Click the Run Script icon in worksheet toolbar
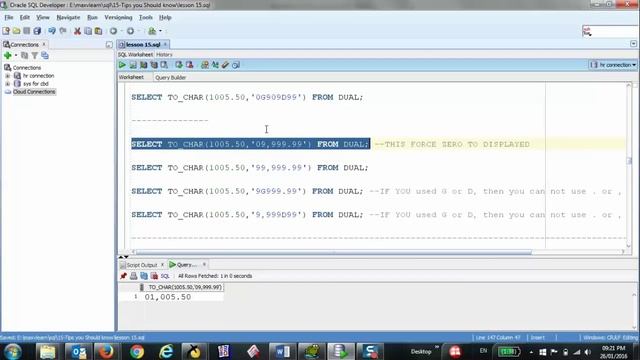640x360 pixels. 133,65
